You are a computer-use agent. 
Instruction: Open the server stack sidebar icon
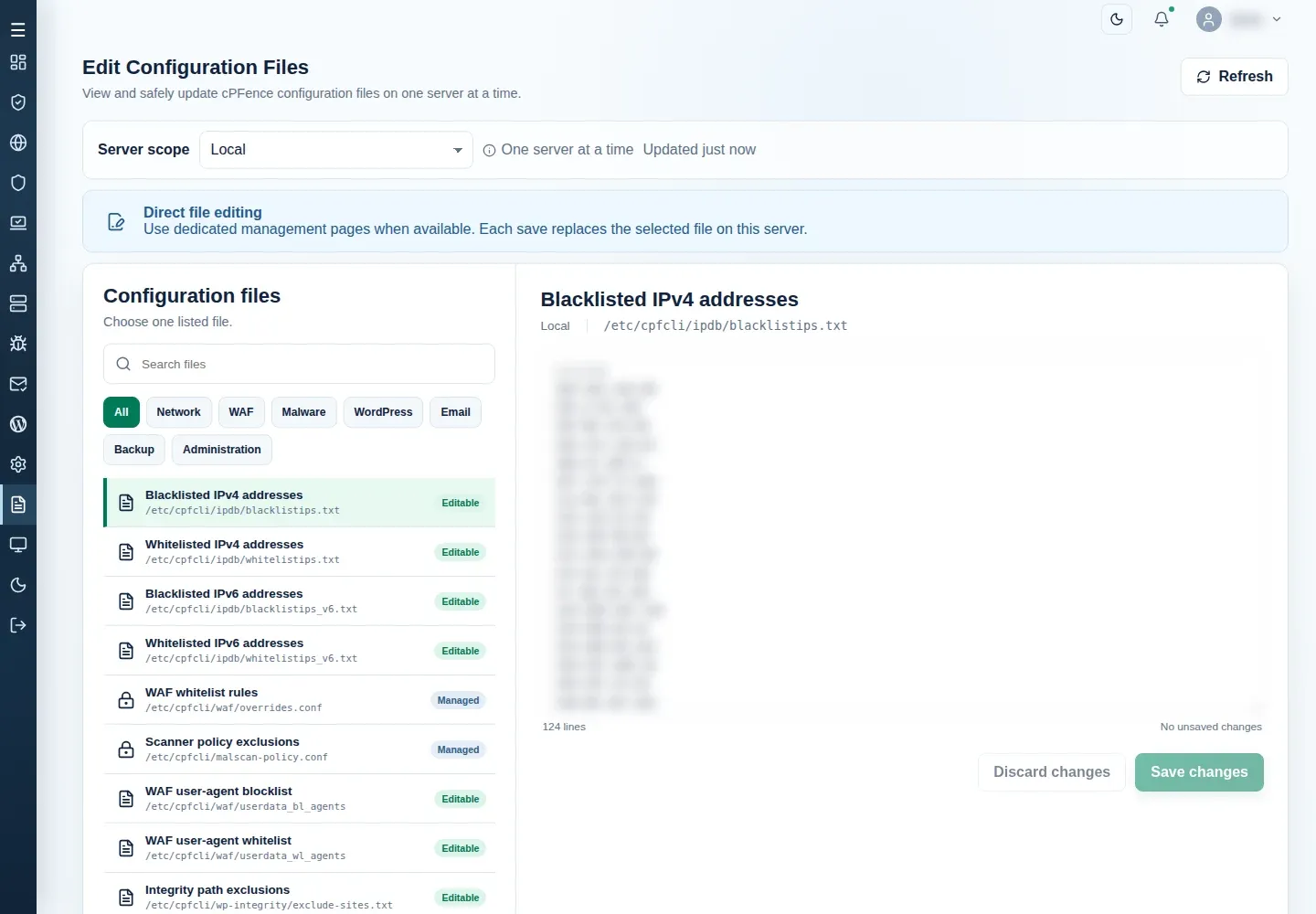17,303
